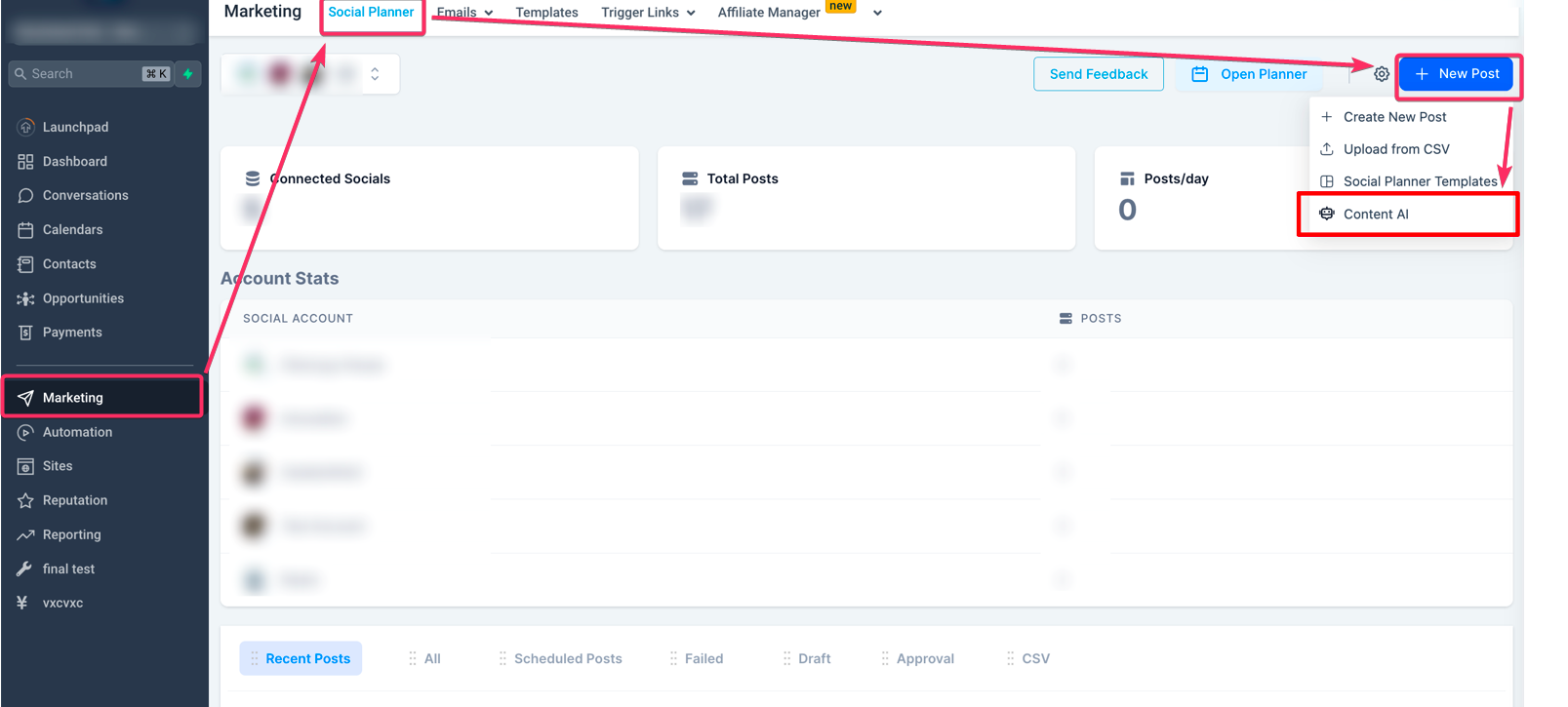Viewport: 1568px width, 707px height.
Task: Click the Open Planner button
Action: (1250, 74)
